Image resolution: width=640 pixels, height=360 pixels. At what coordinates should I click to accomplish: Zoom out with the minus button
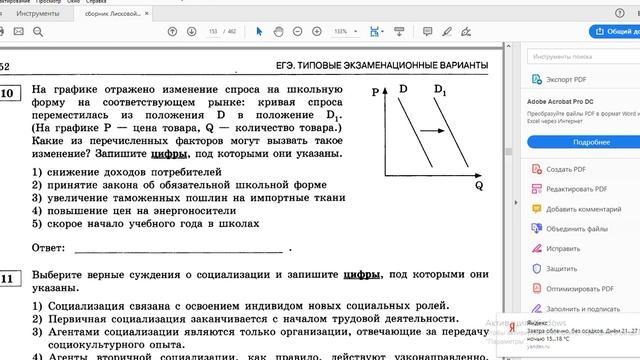[298, 31]
